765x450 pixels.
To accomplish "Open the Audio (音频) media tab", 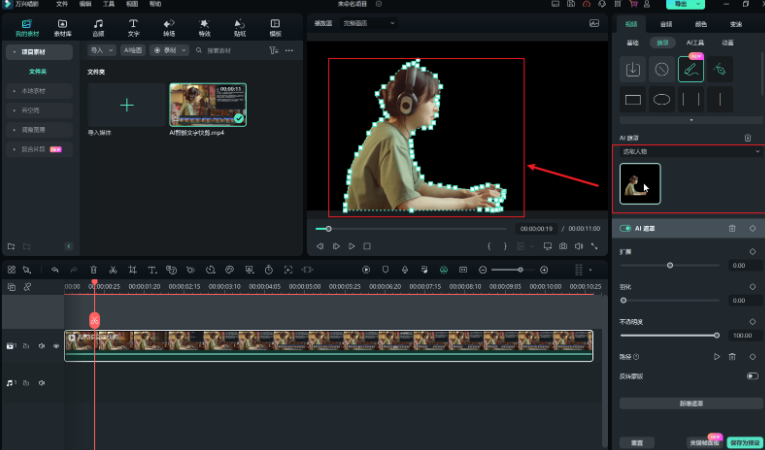I will pos(98,26).
